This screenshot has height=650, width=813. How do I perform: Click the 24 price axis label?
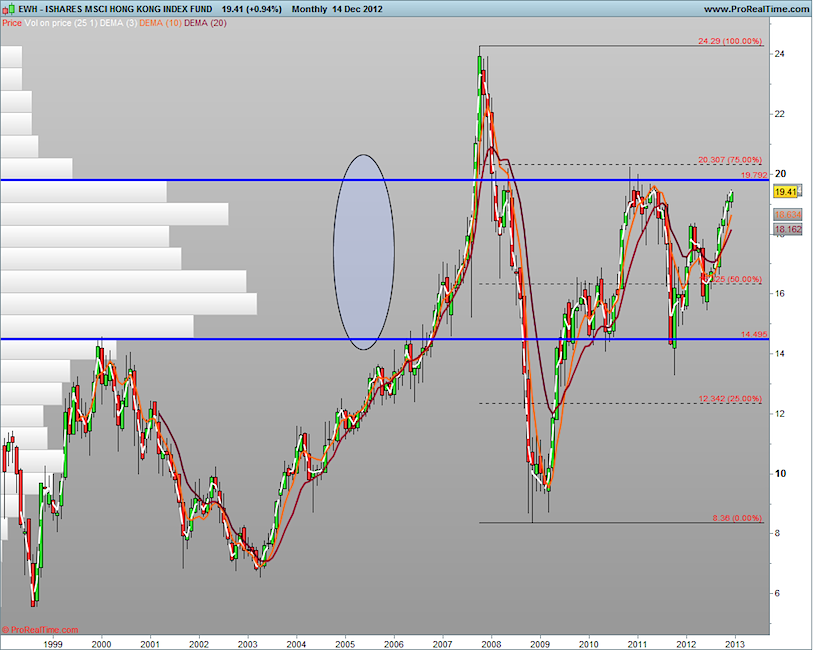779,54
